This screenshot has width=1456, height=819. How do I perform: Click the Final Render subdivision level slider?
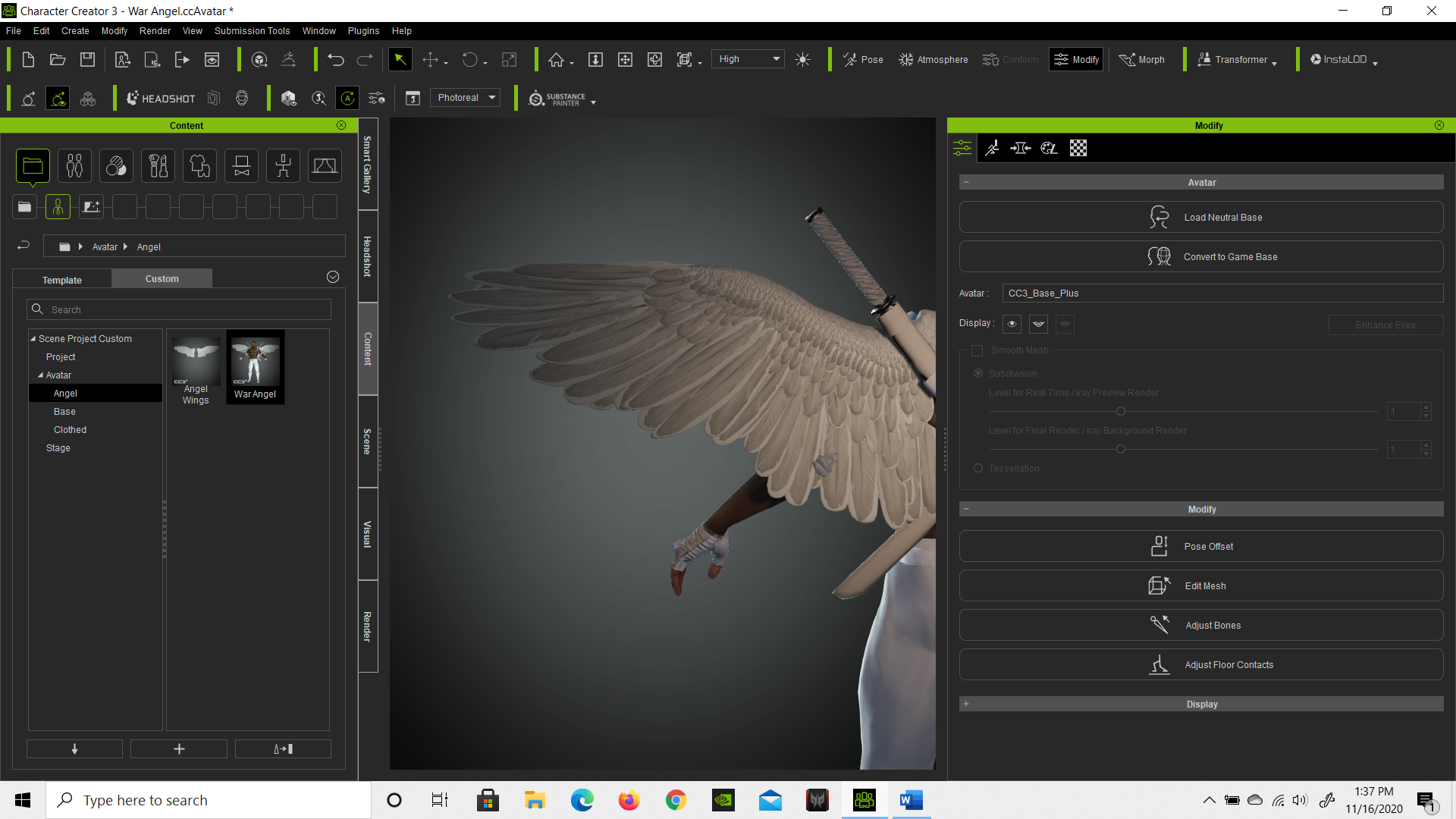(1183, 449)
